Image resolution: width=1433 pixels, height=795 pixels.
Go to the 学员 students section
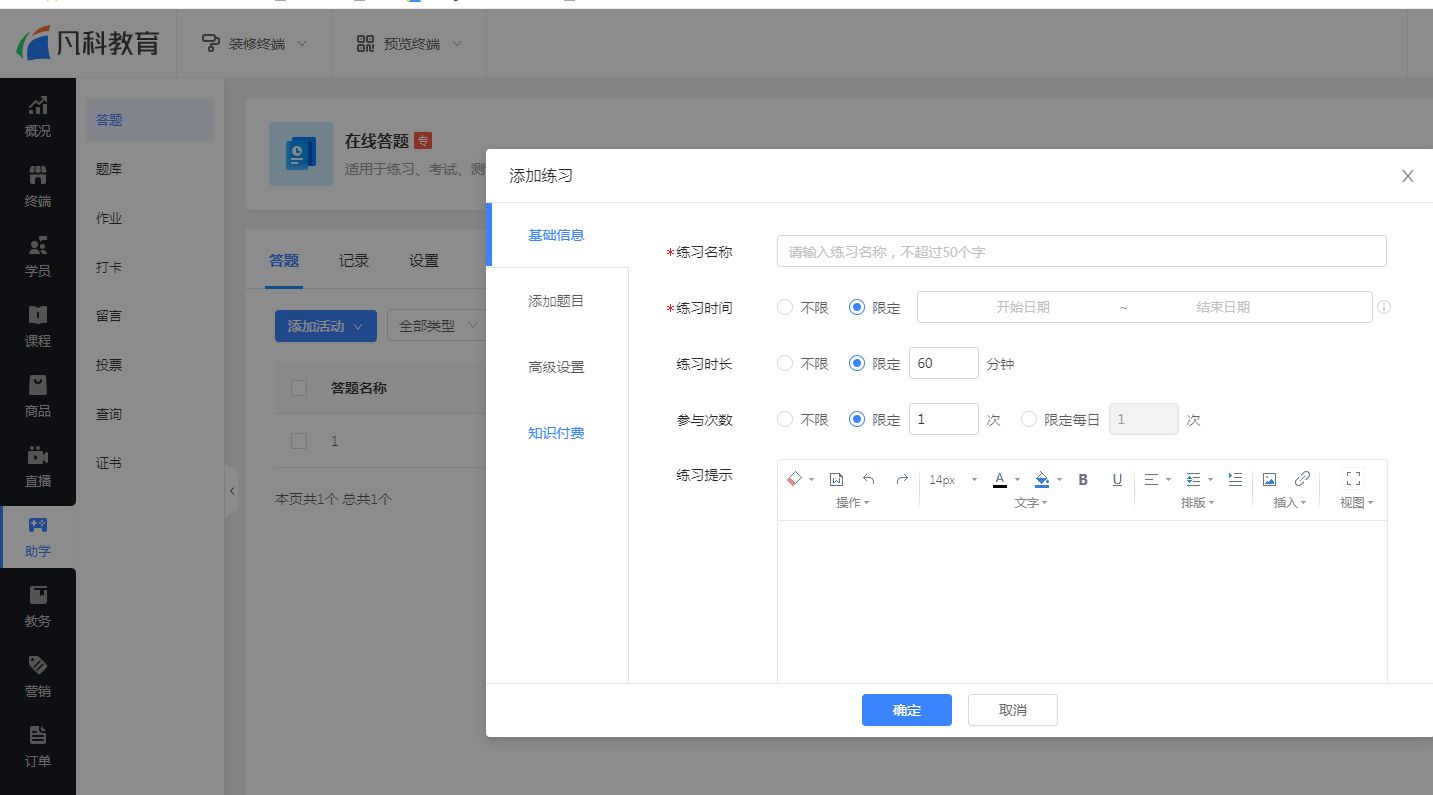click(38, 257)
